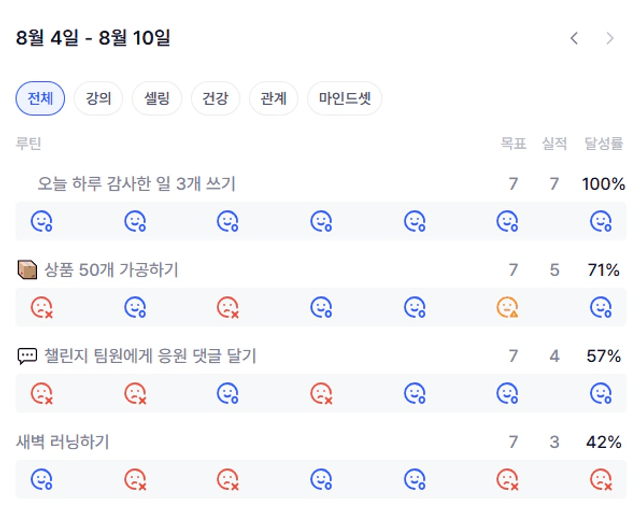Click the speech bubble comment icon

[x=27, y=356]
